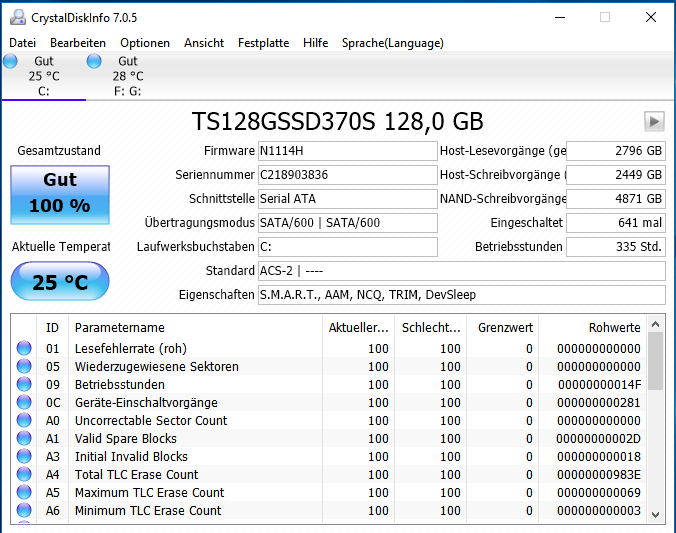Click the Host-Lesevorgänge value 2796 GB

coord(616,151)
